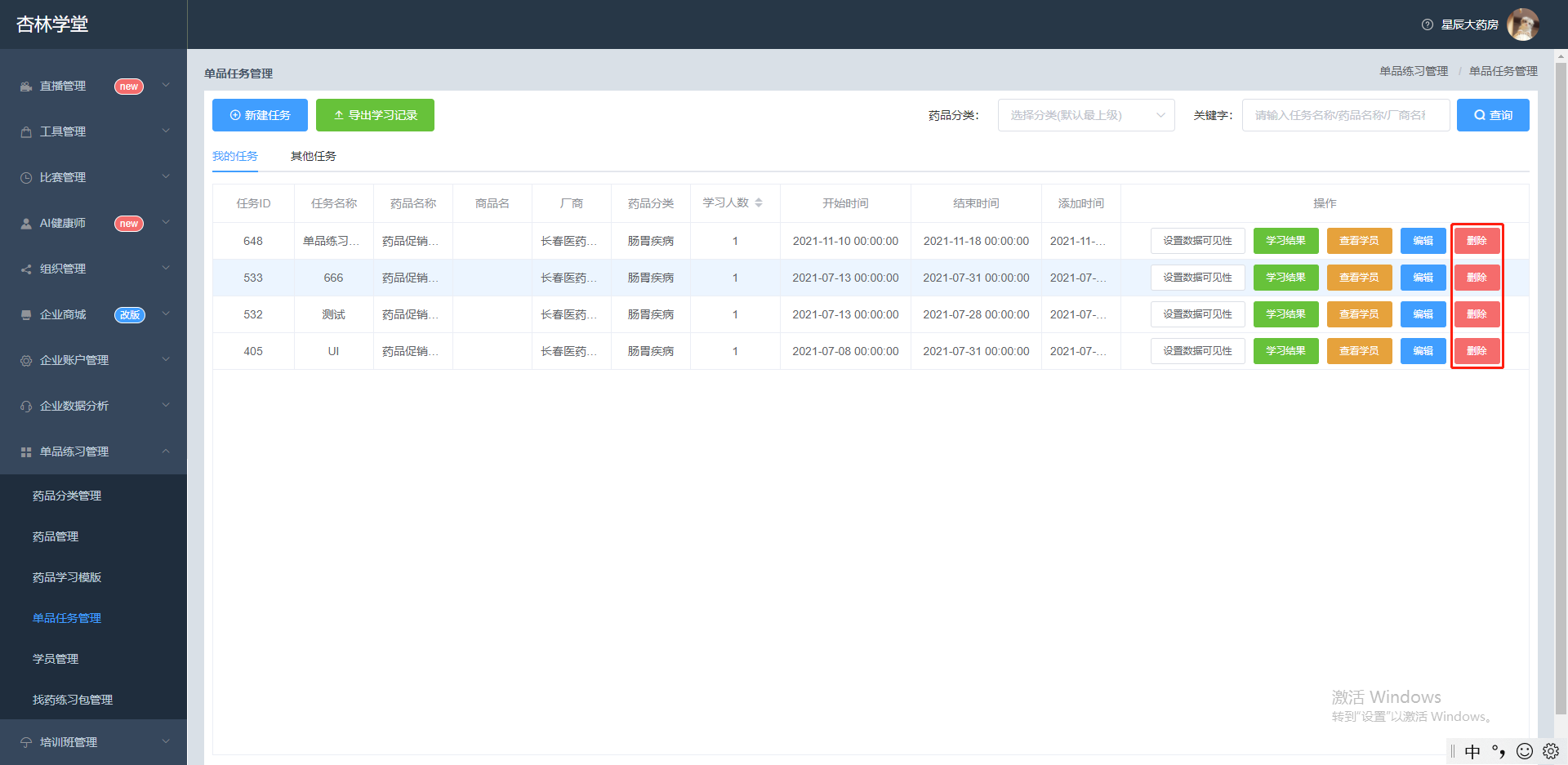Viewport: 1568px width, 765px height.
Task: Click the 培训班管理 umbrella icon
Action: coord(26,743)
